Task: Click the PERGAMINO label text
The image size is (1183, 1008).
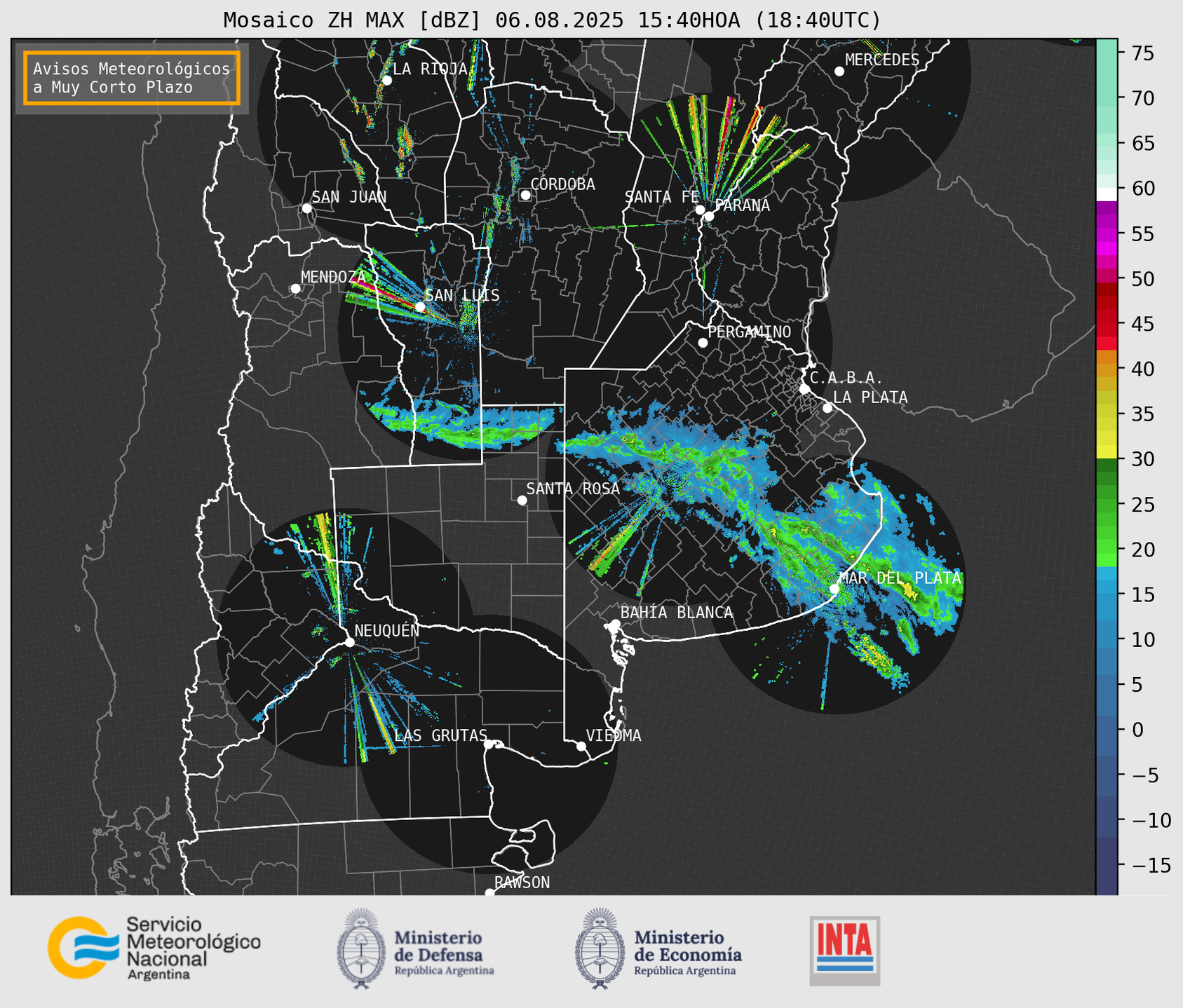Action: [750, 332]
